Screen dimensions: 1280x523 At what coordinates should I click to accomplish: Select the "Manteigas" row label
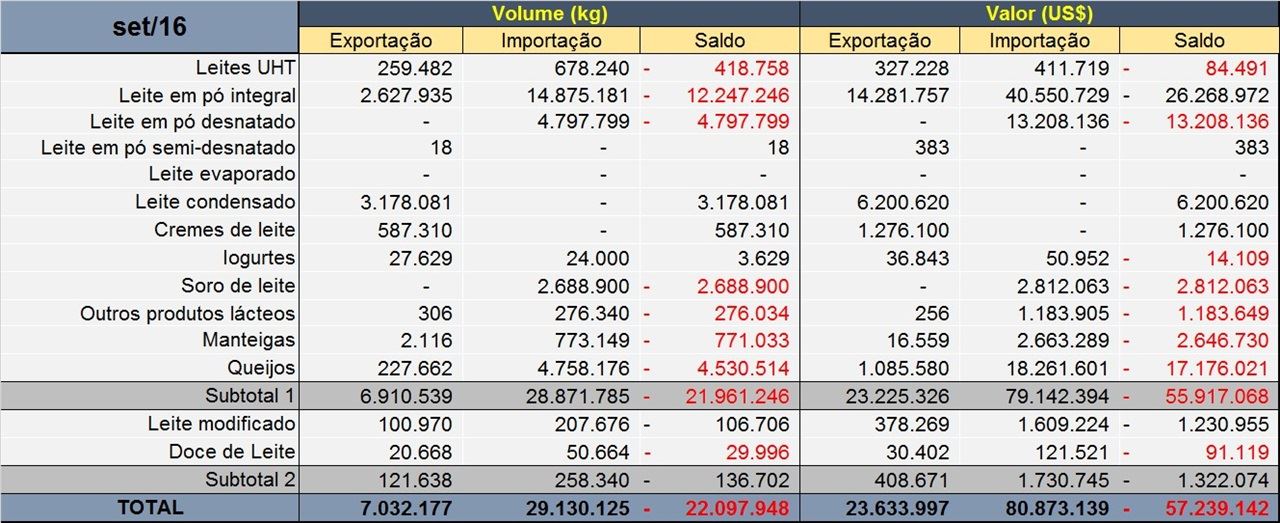click(x=248, y=341)
